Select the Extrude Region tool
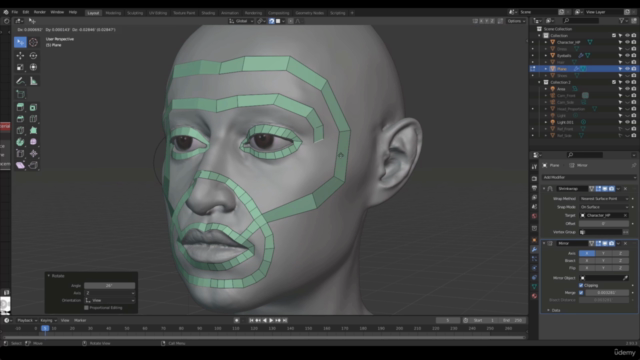This screenshot has height=360, width=640. pos(20,107)
